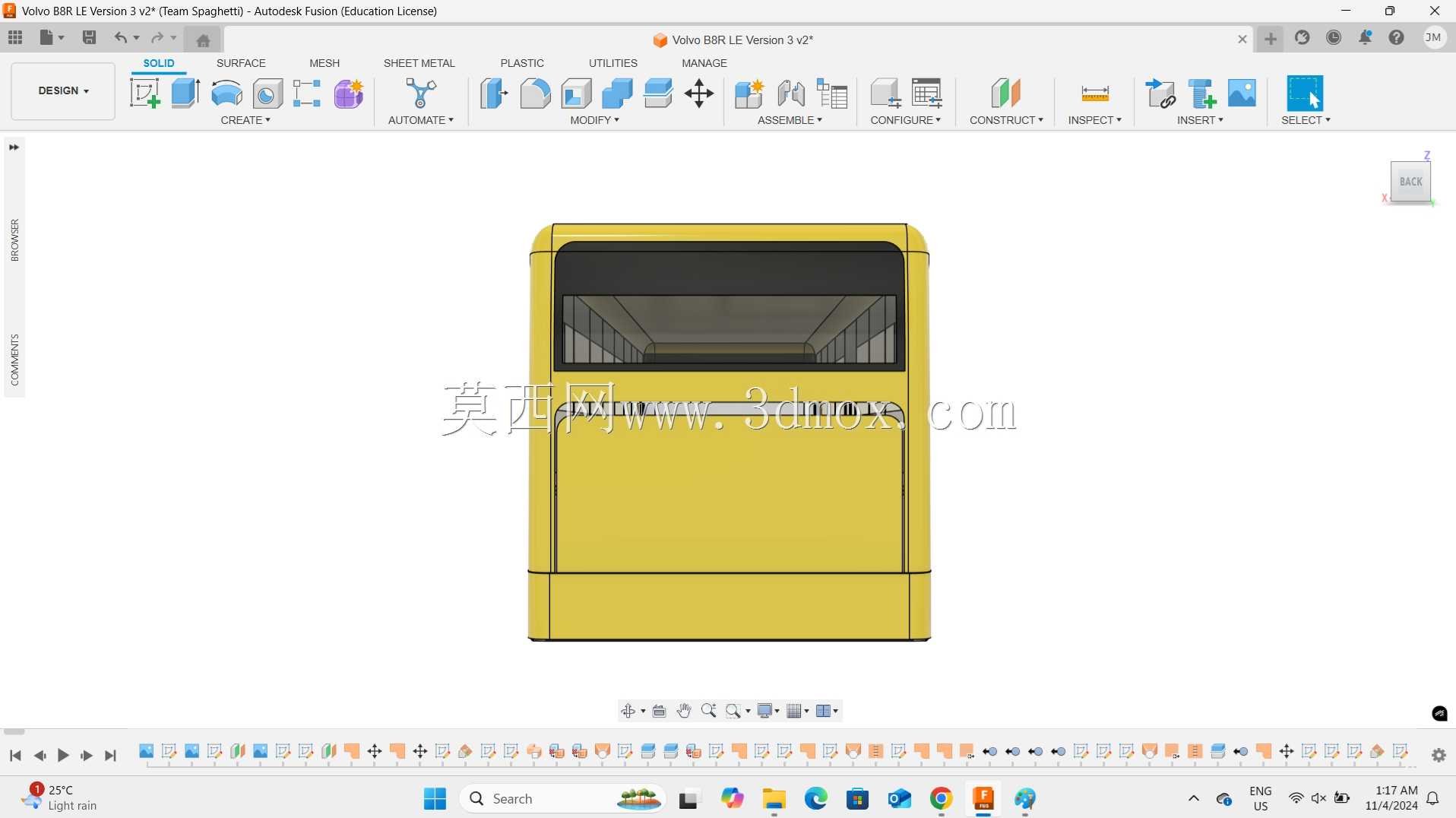
Task: Click the Automate tool icon
Action: [420, 94]
